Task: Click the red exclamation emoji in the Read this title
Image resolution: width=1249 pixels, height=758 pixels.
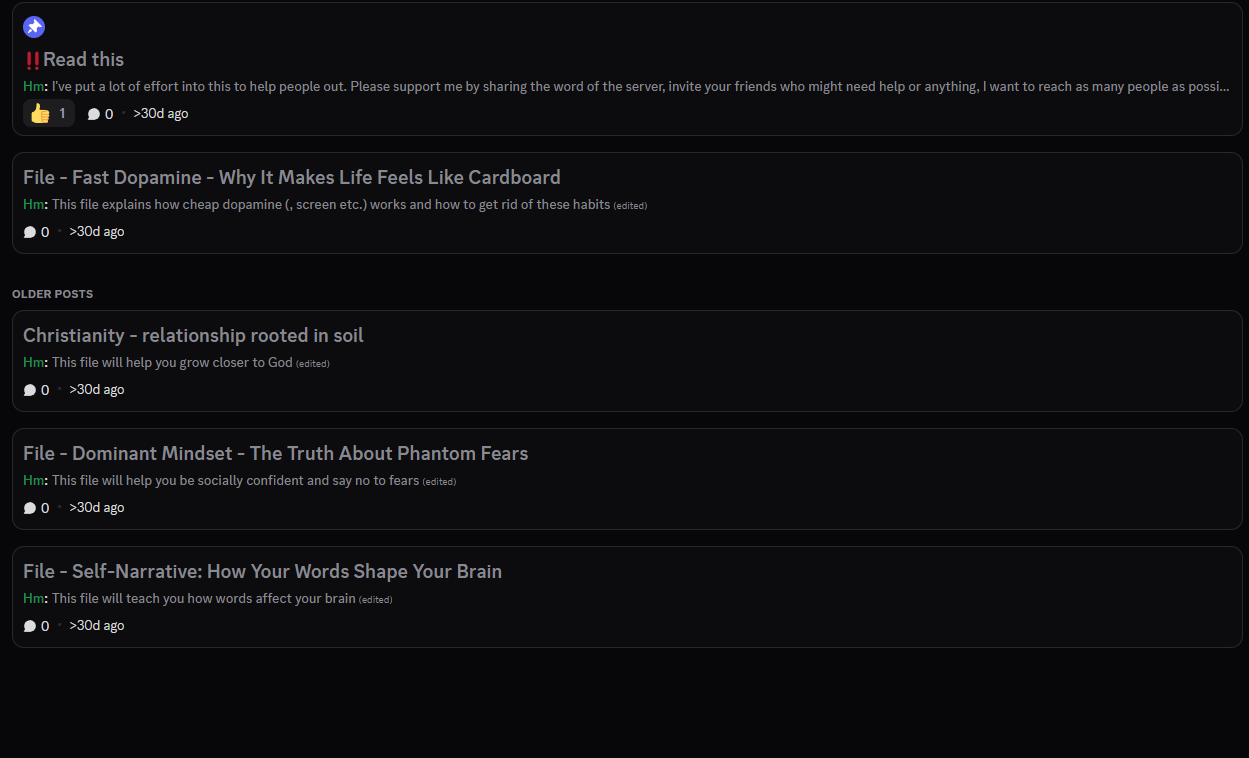Action: (x=32, y=60)
